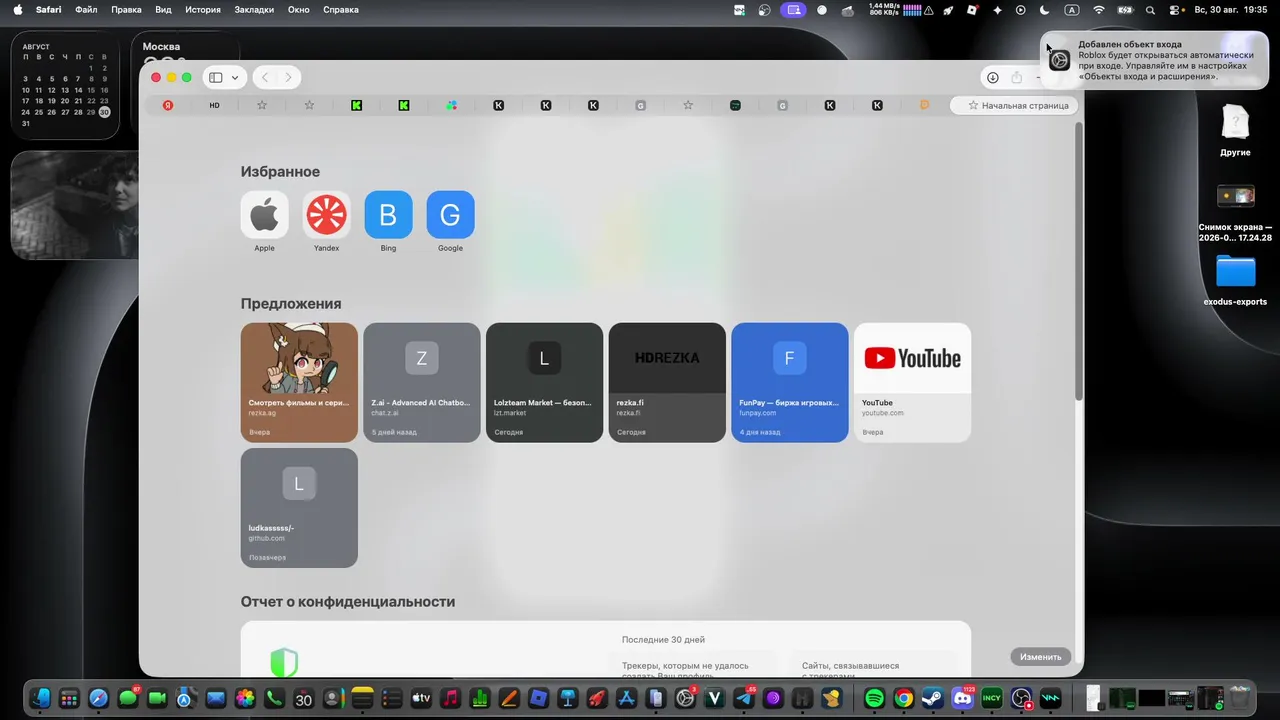Open Messages from the Dock
Viewport: 1280px width, 720px height.
[128, 698]
